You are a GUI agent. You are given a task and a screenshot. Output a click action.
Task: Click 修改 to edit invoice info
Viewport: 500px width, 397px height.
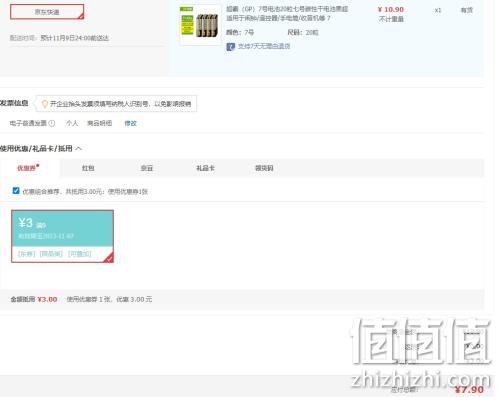click(x=130, y=123)
